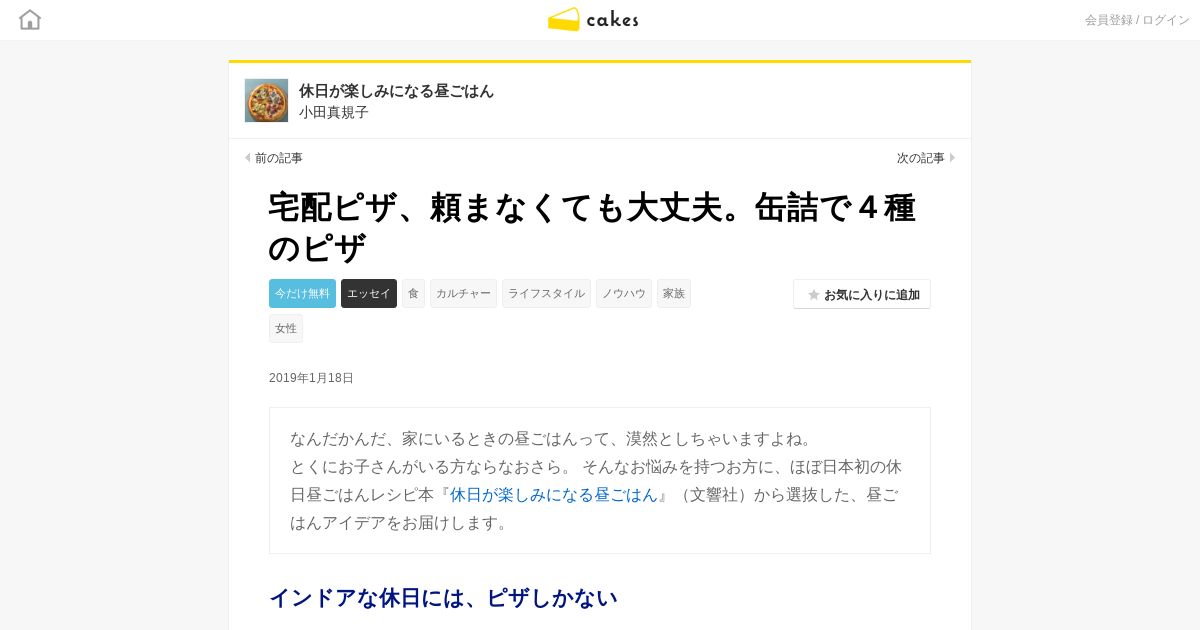Open series title 休日が楽しみになる昼ごはん
This screenshot has height=630, width=1200.
396,91
